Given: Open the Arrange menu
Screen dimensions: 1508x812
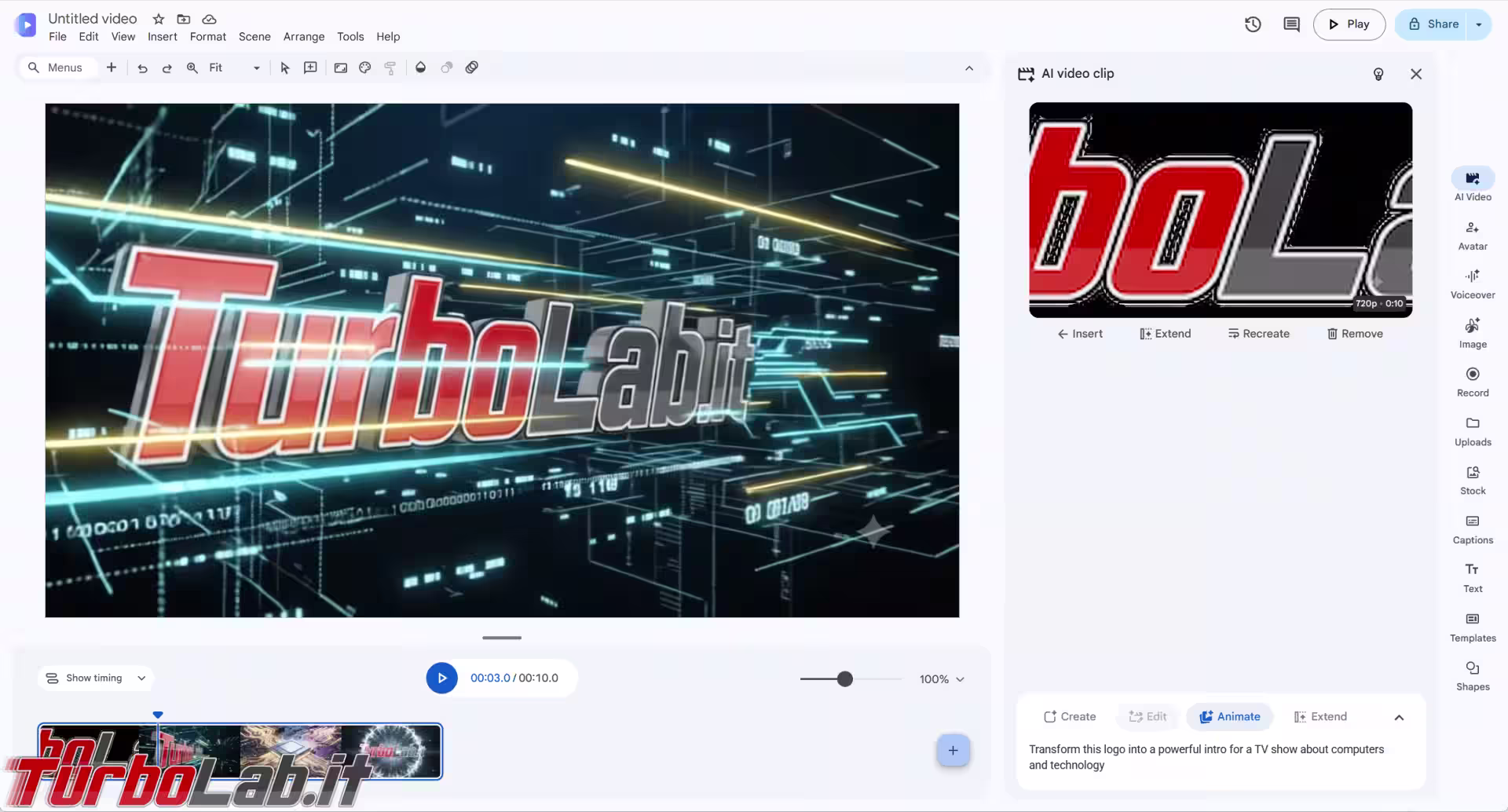Looking at the screenshot, I should [304, 37].
